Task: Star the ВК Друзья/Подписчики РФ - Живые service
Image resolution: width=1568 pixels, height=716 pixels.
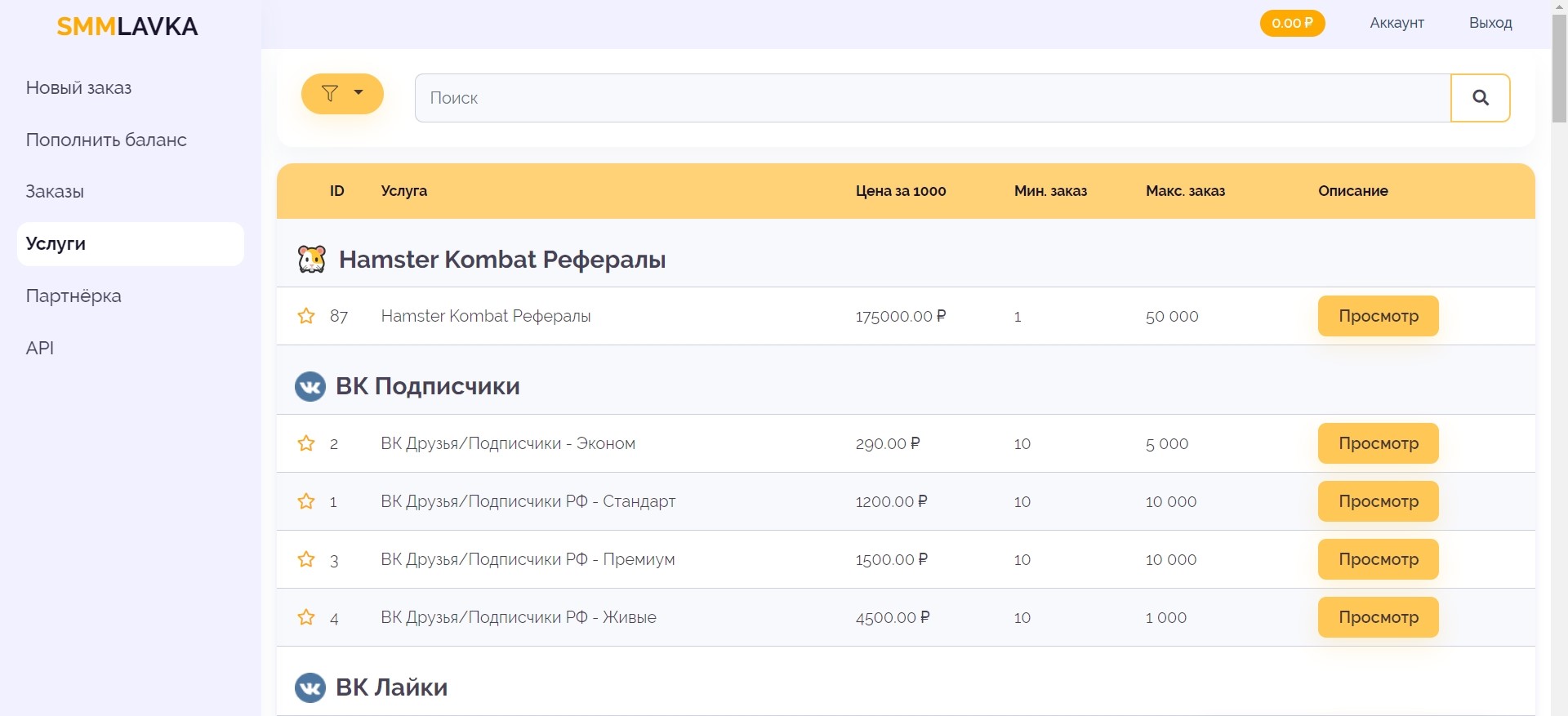Action: [x=306, y=617]
